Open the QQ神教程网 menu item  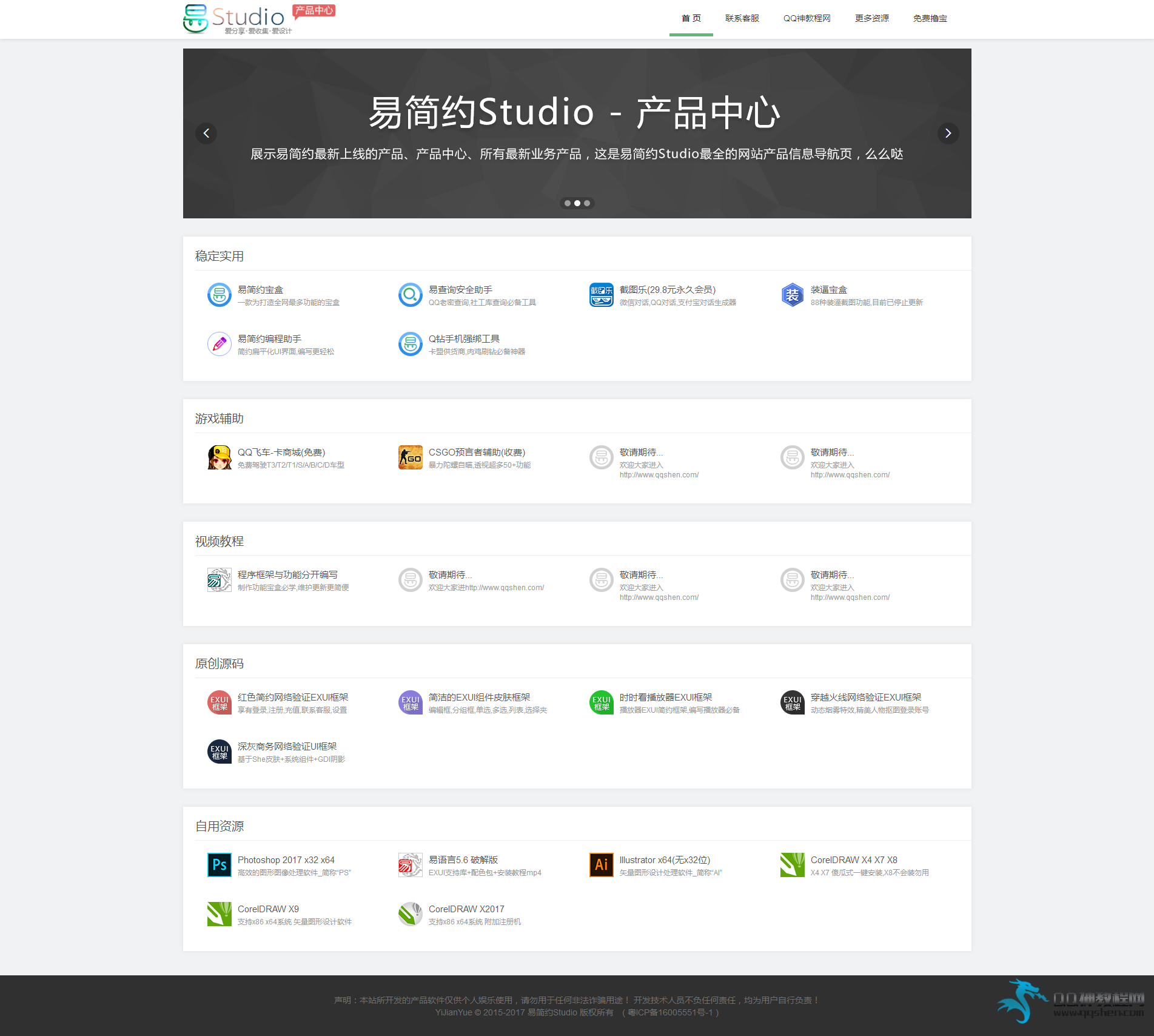point(807,18)
